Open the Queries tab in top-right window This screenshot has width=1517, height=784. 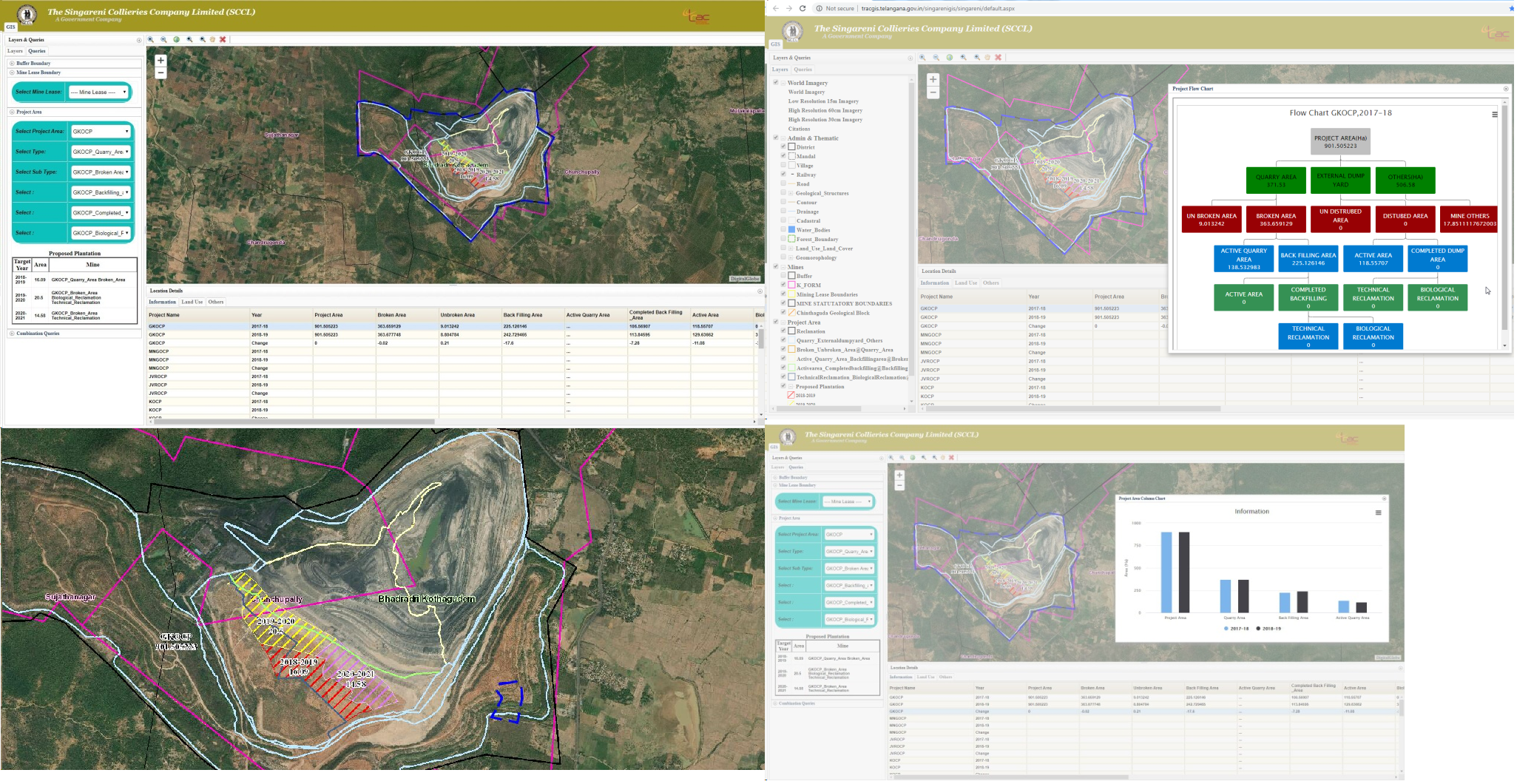(x=803, y=70)
